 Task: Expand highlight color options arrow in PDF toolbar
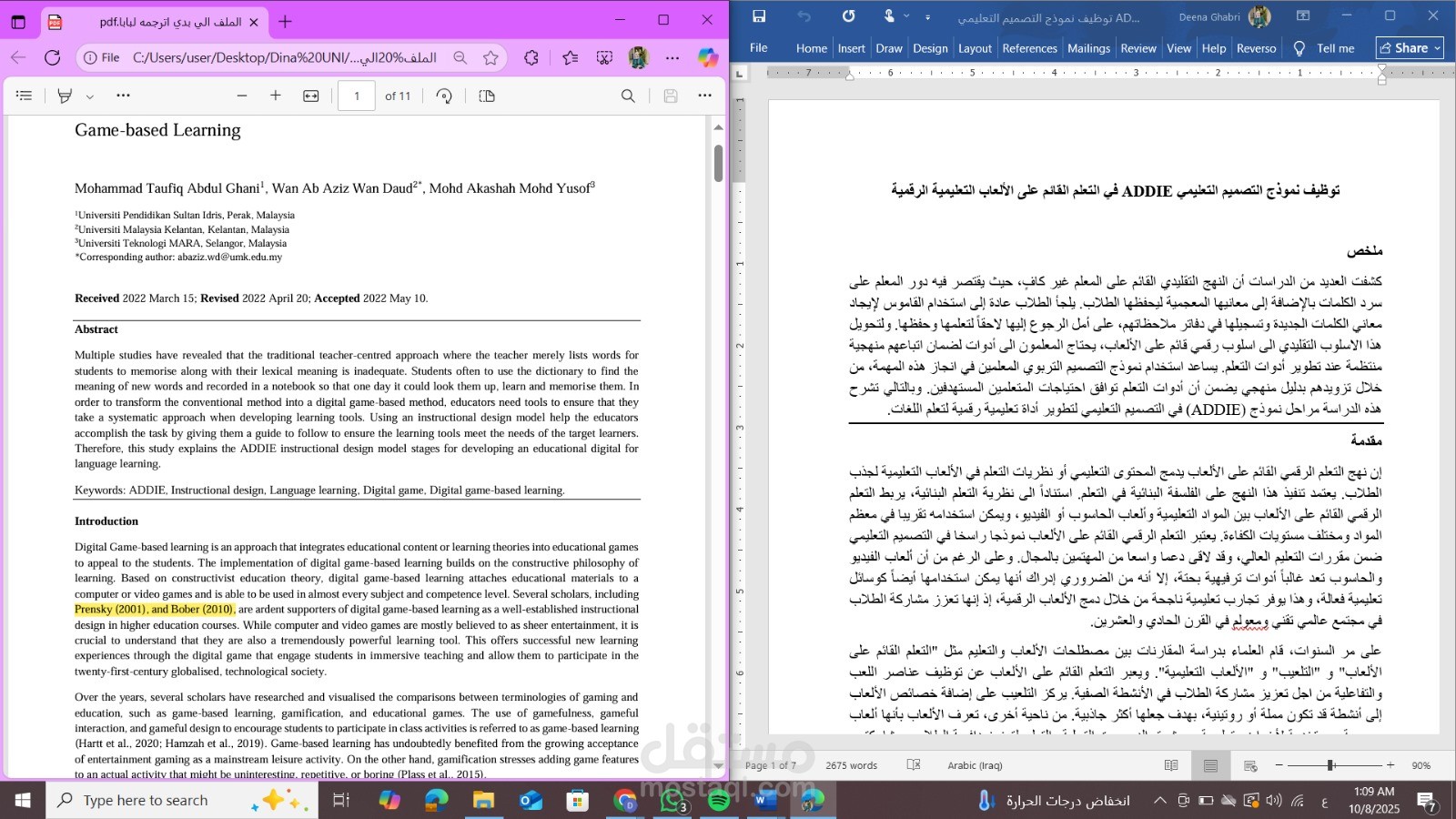click(89, 96)
